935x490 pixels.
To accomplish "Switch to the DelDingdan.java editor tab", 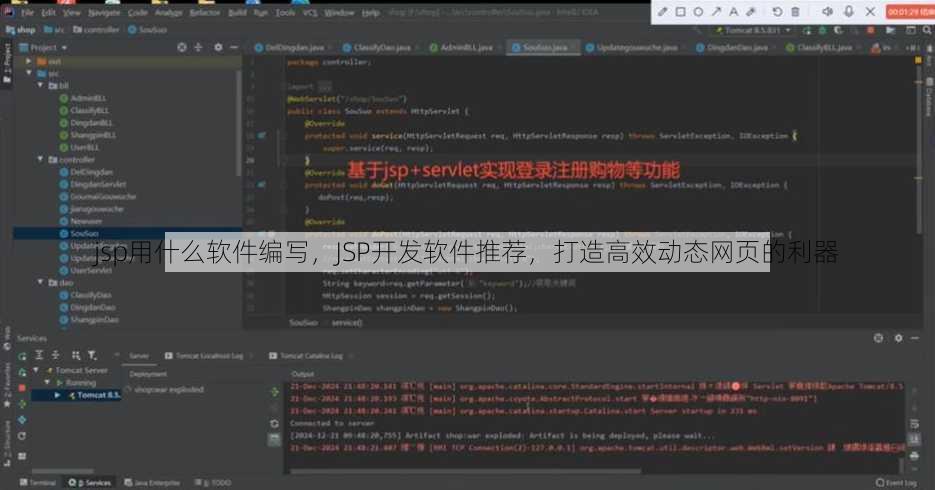I will pyautogui.click(x=290, y=48).
